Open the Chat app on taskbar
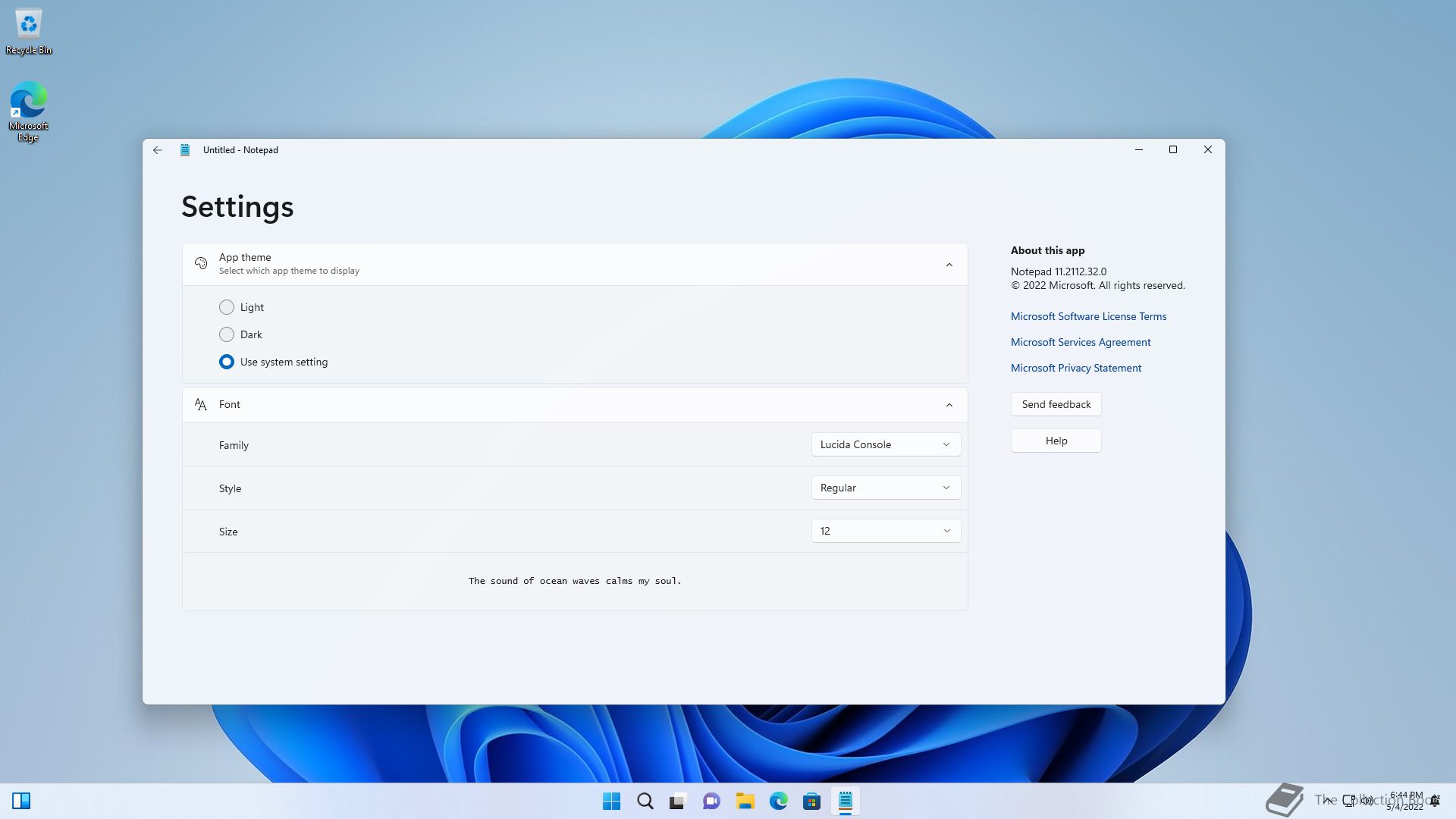The height and width of the screenshot is (819, 1456). click(x=711, y=801)
